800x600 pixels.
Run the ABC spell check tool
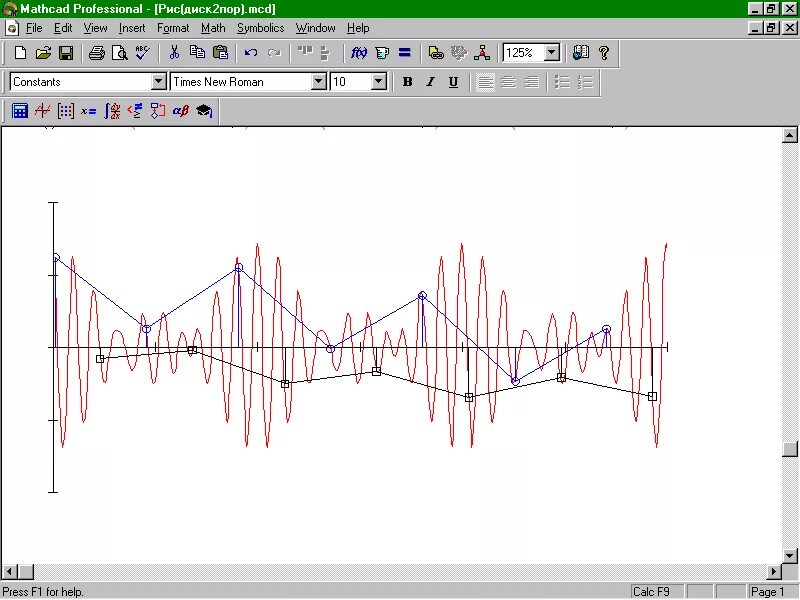tap(142, 53)
